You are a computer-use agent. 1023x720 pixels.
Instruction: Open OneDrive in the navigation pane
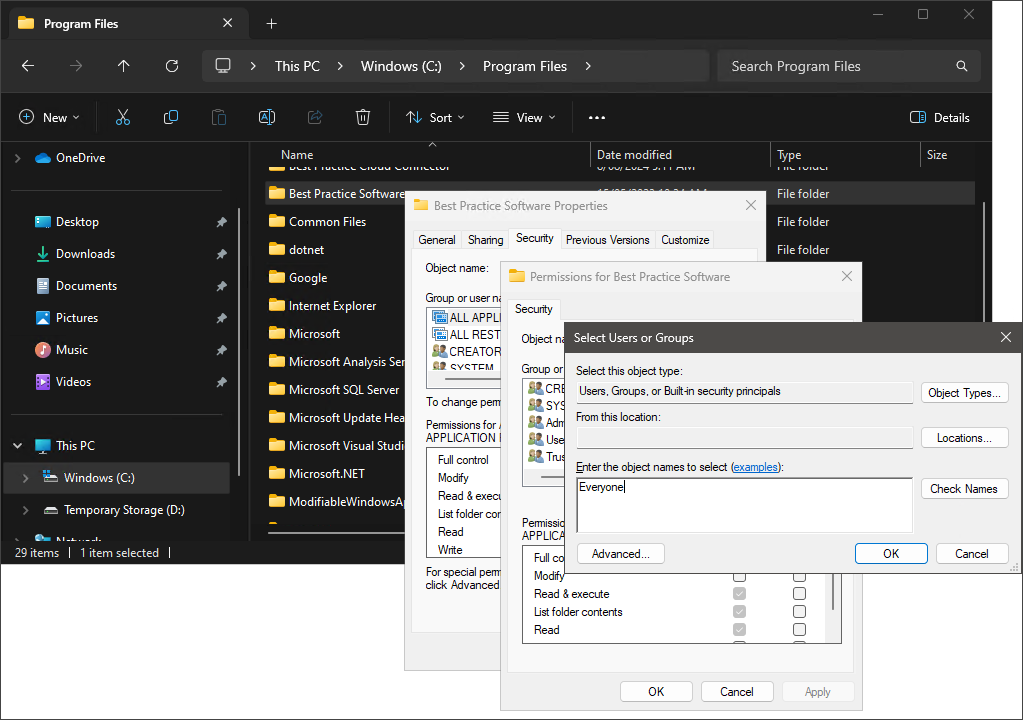80,158
